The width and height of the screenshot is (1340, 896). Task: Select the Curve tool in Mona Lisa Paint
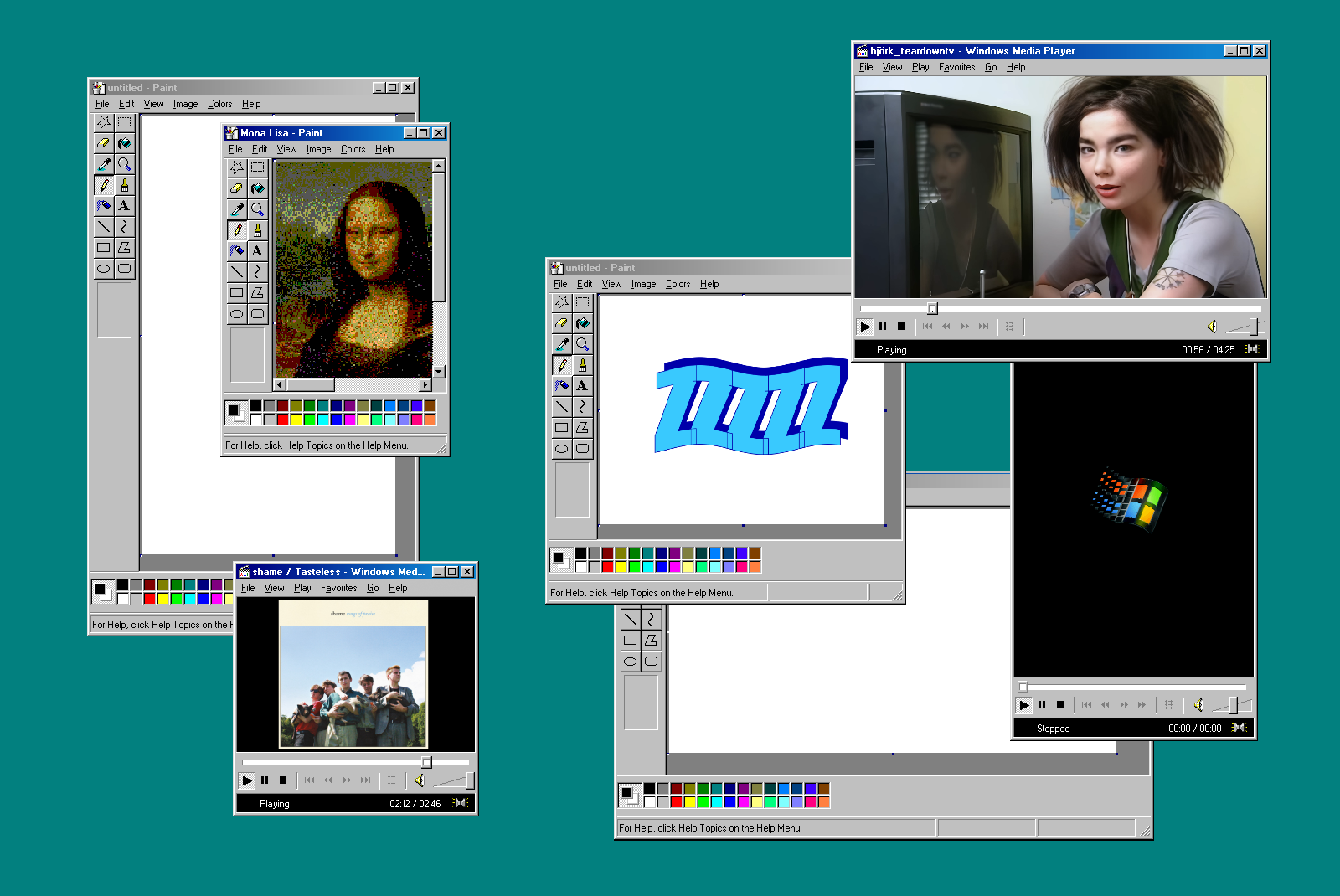pyautogui.click(x=257, y=271)
